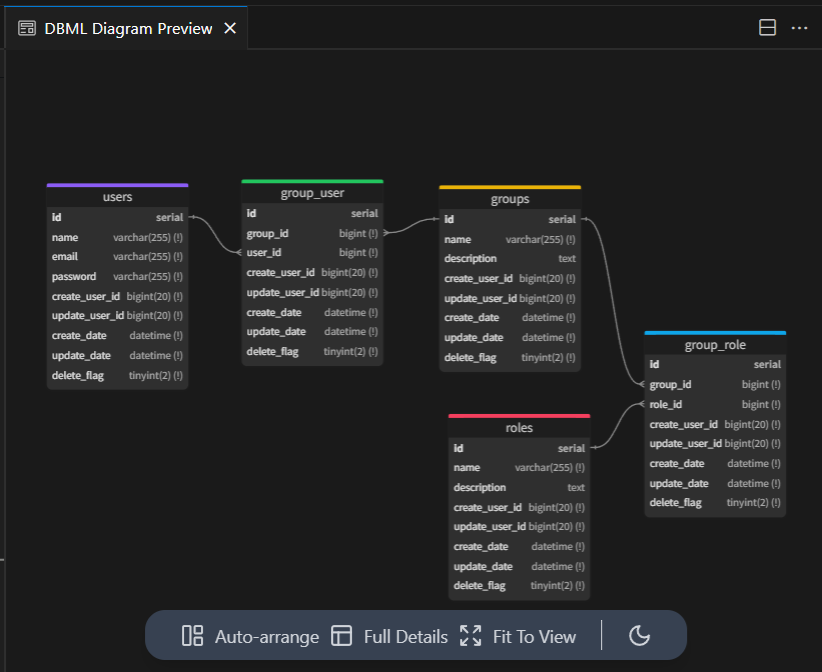Click the groups table header
The width and height of the screenshot is (822, 672).
point(510,199)
